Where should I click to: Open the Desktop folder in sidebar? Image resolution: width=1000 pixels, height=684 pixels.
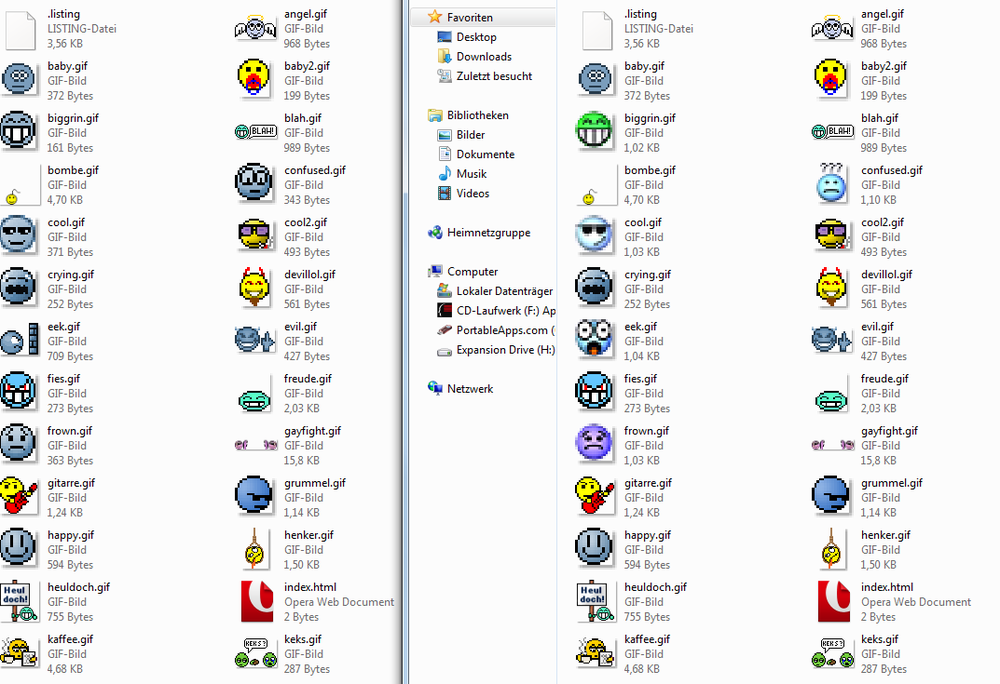476,37
